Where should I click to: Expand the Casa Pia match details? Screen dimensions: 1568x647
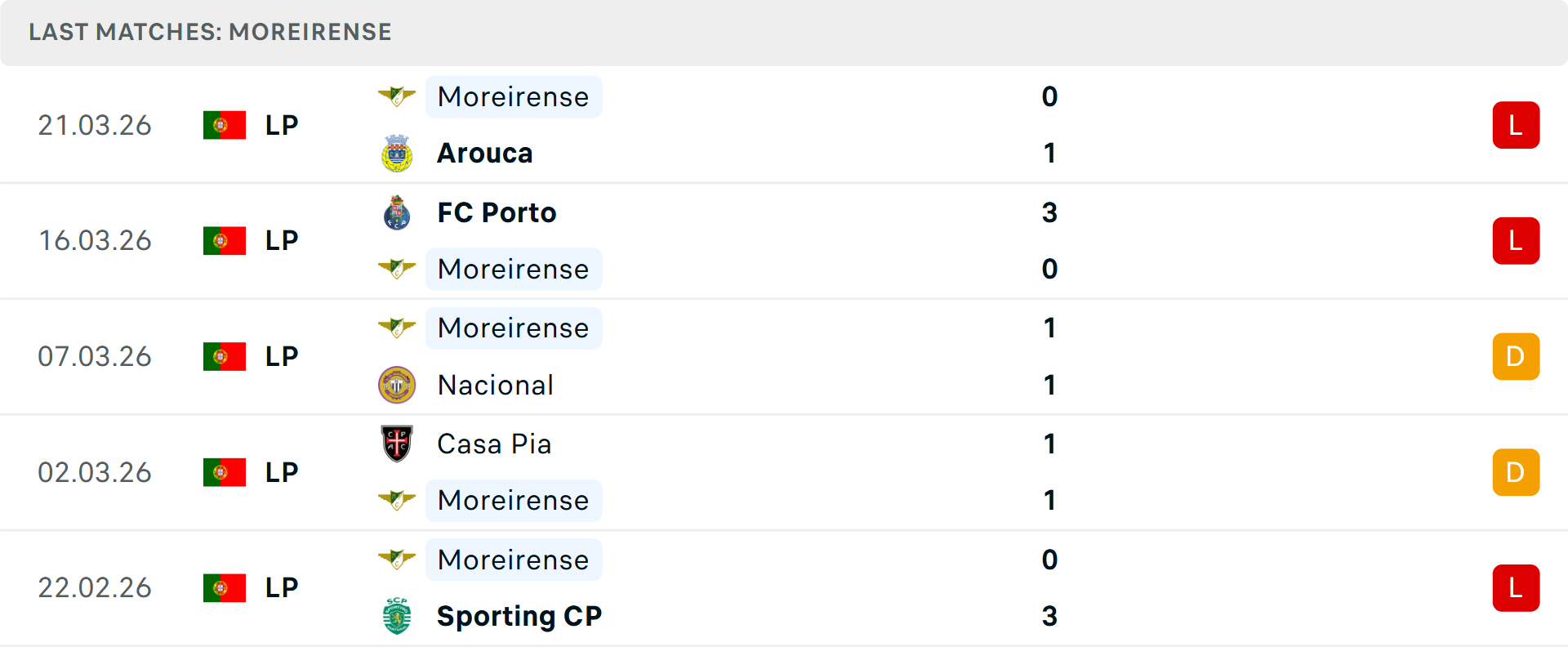[784, 471]
